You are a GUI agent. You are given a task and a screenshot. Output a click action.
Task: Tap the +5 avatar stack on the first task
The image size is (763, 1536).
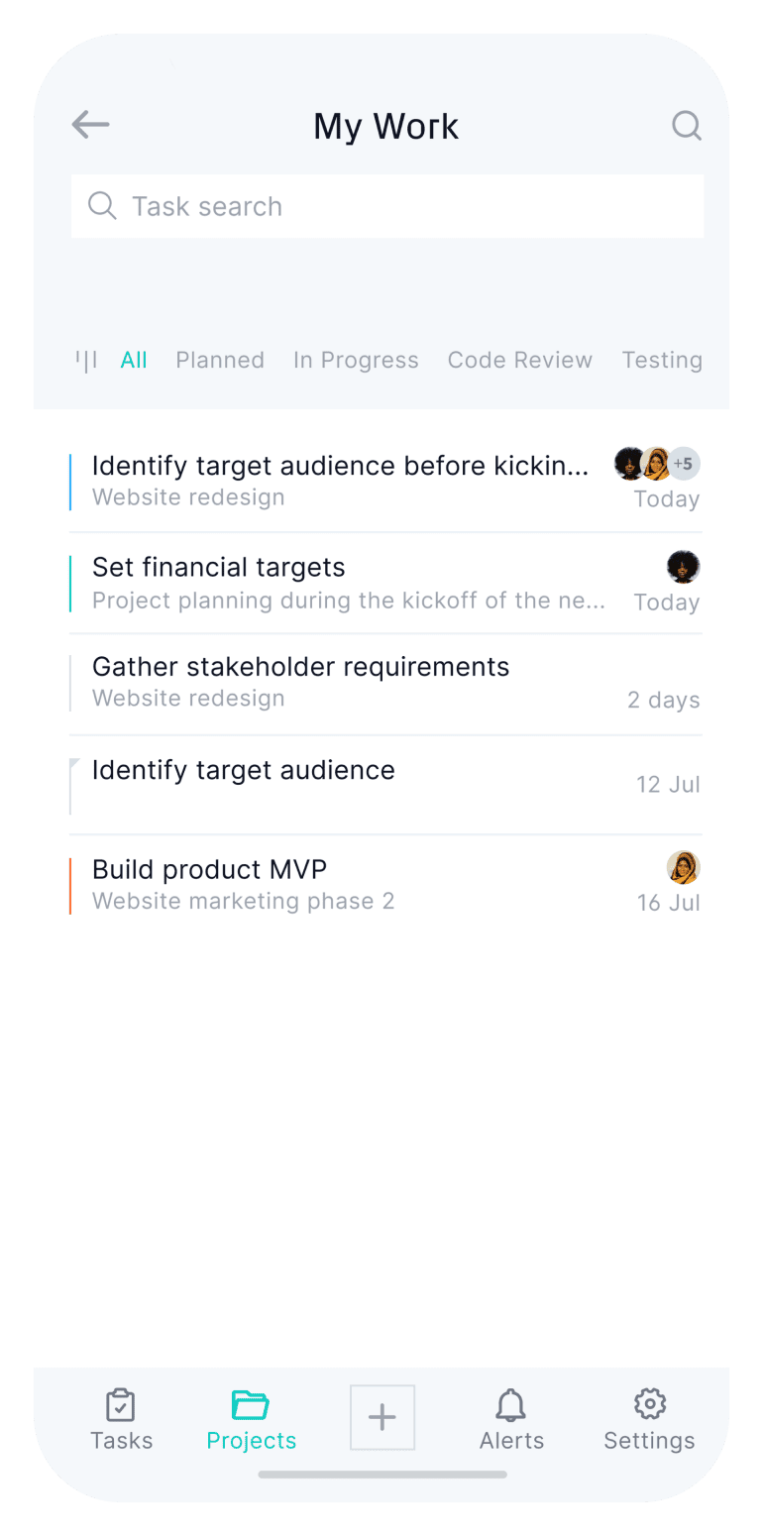coord(684,464)
